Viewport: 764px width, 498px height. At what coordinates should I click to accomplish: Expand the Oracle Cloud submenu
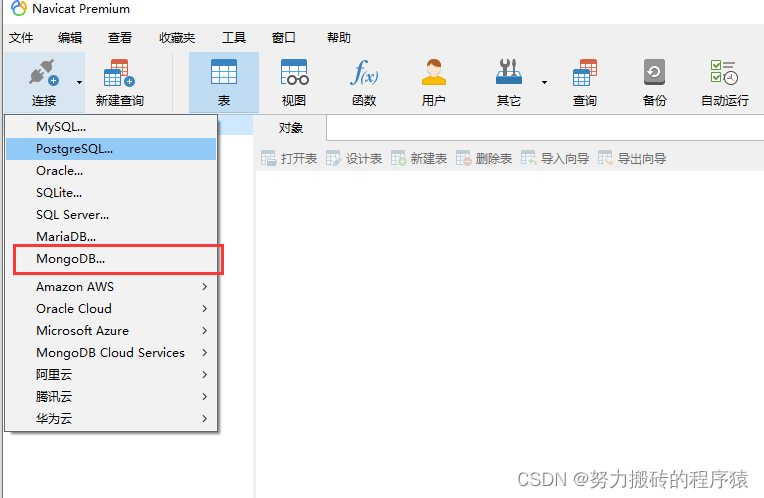111,308
